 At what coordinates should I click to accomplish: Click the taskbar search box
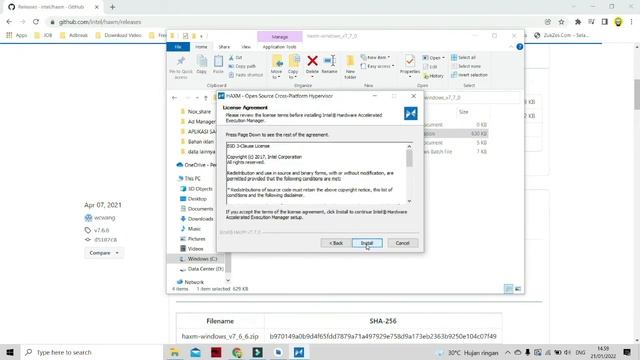click(x=92, y=352)
